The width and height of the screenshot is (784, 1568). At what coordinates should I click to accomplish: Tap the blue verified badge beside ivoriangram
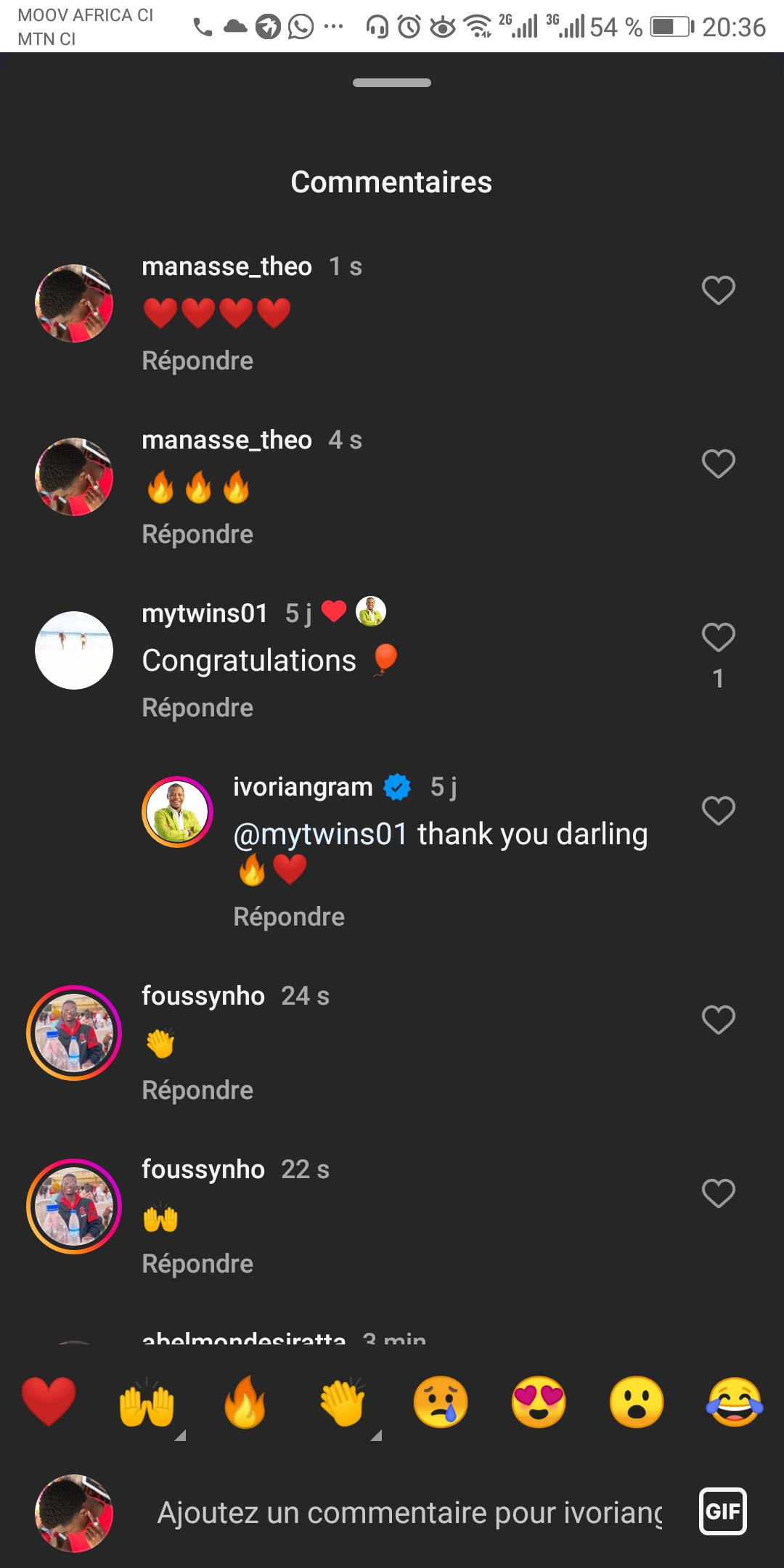(397, 787)
